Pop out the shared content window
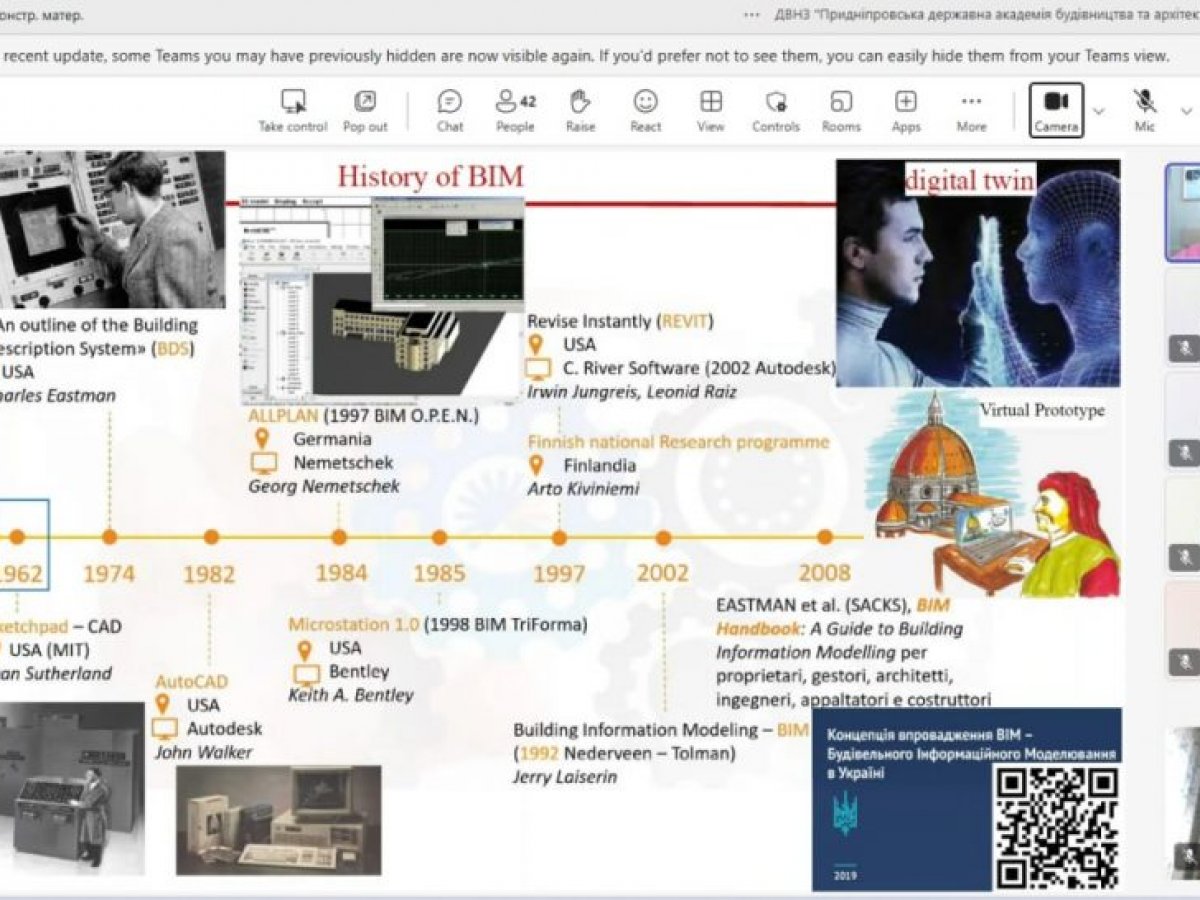1200x900 pixels. point(365,102)
